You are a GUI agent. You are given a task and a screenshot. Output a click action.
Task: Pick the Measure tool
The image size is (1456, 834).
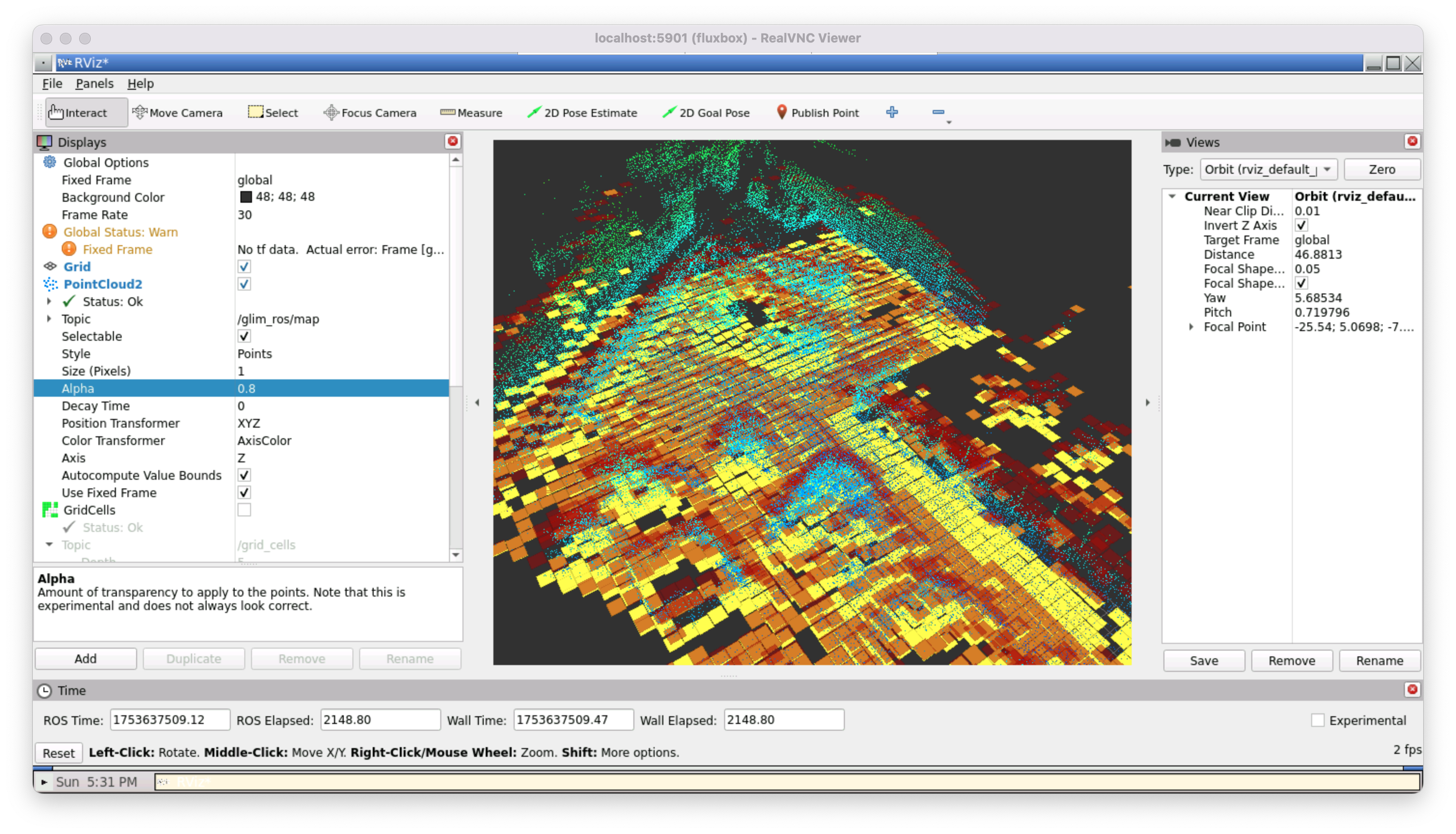[471, 113]
